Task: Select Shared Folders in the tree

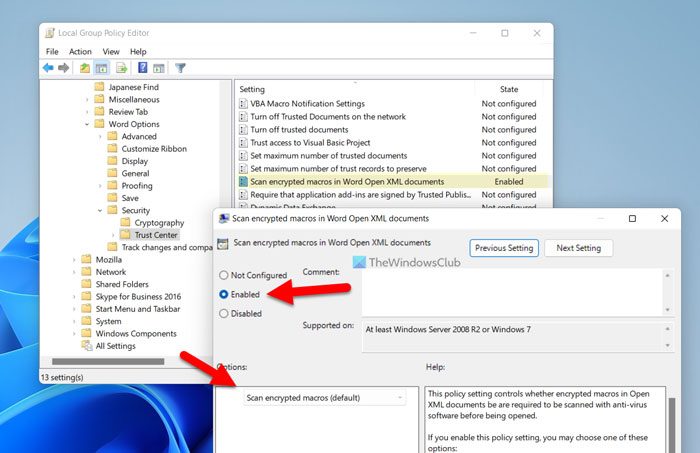Action: (122, 284)
